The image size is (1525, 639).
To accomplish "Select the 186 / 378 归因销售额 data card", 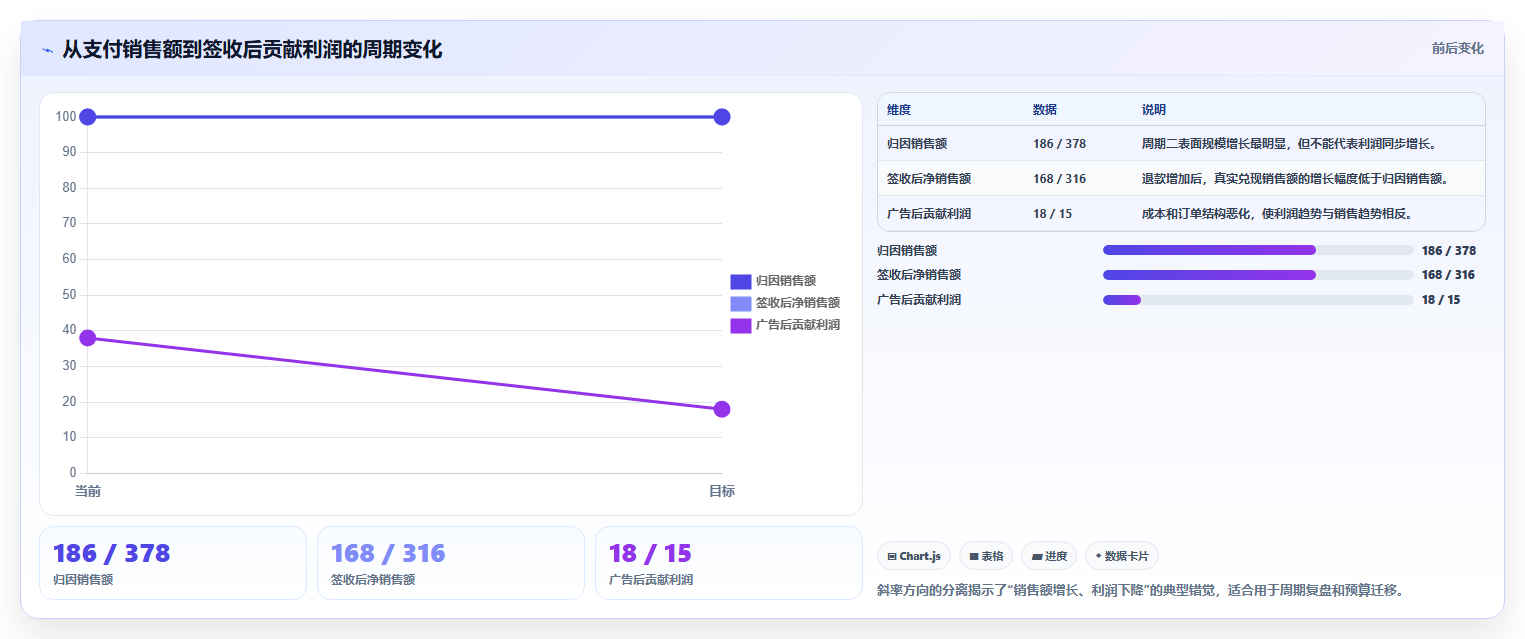I will point(173,563).
